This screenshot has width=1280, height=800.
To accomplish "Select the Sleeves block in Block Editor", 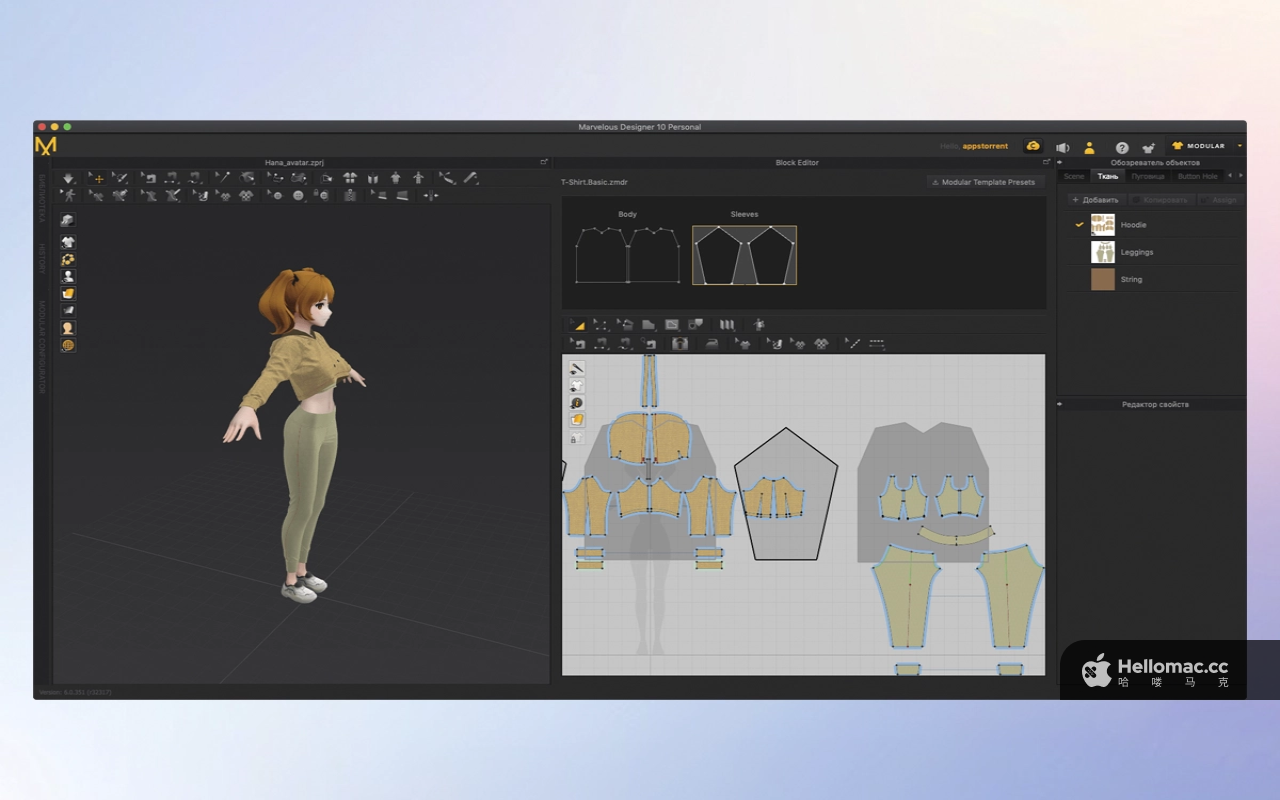I will [744, 254].
